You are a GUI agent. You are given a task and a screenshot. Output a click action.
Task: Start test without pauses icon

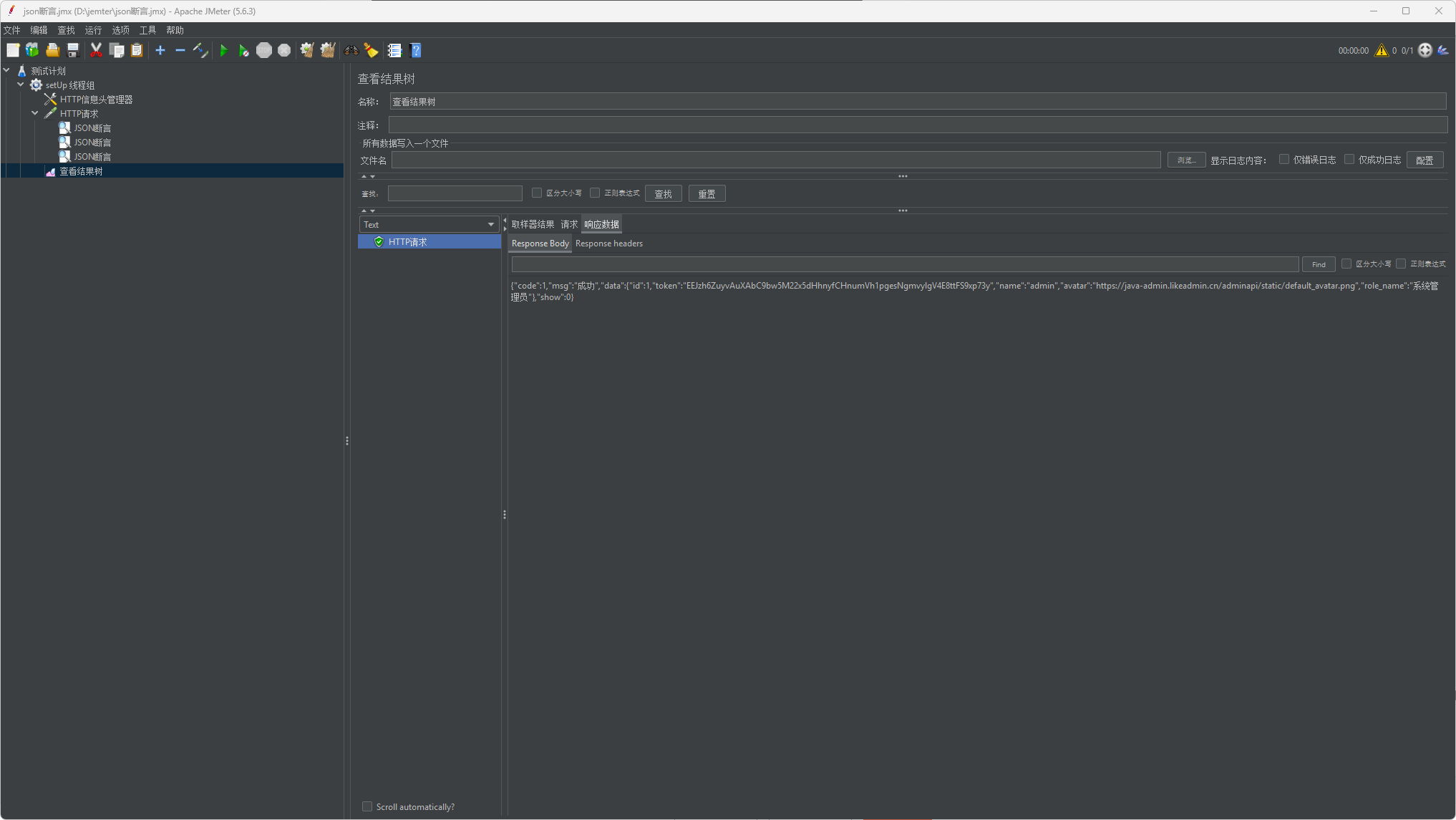[243, 50]
